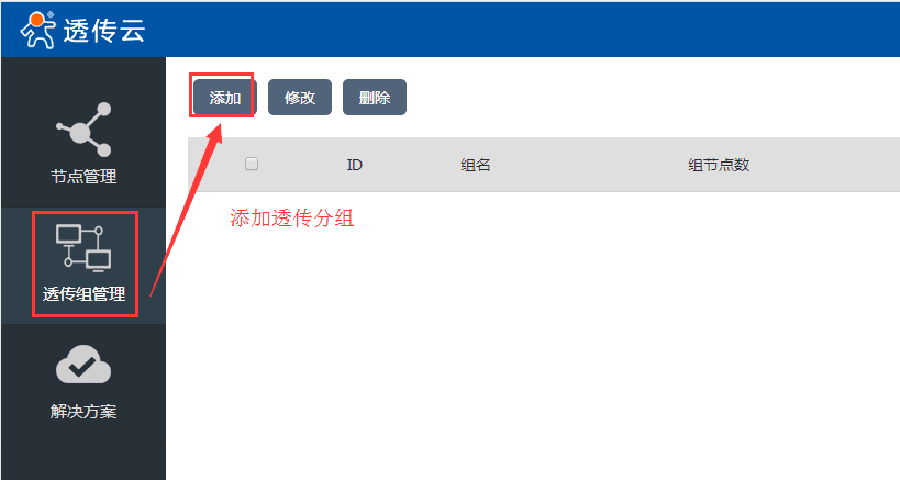Sort by the ID column header
Screen dimensions: 900x480
tap(354, 165)
